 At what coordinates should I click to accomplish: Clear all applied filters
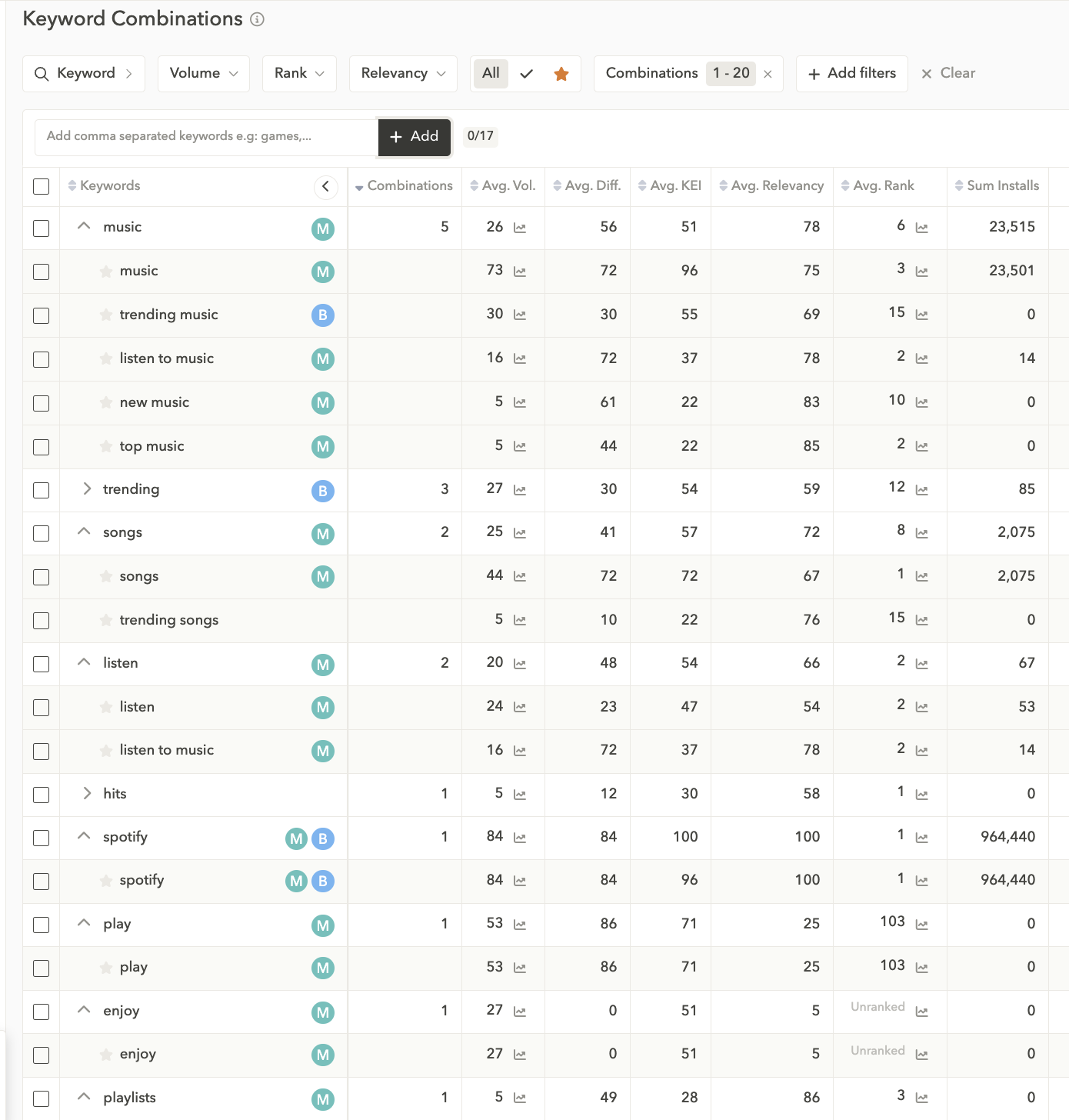tap(947, 74)
